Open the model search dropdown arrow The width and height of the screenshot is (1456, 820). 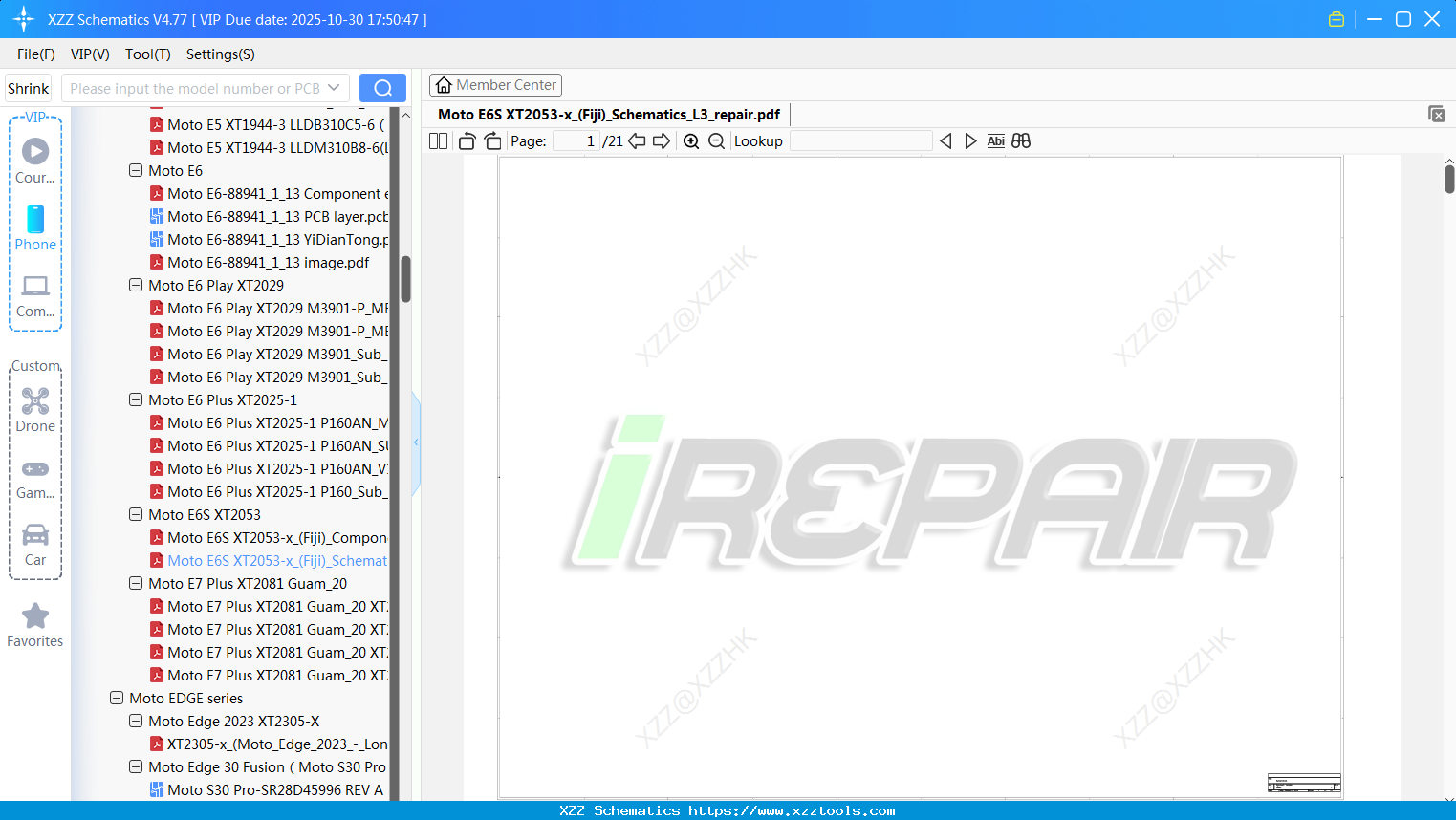[x=334, y=88]
